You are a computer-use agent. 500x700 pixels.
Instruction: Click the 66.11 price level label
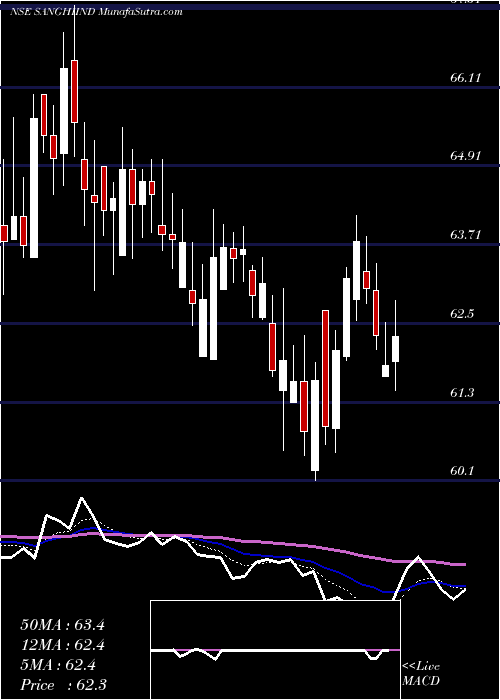pos(465,78)
